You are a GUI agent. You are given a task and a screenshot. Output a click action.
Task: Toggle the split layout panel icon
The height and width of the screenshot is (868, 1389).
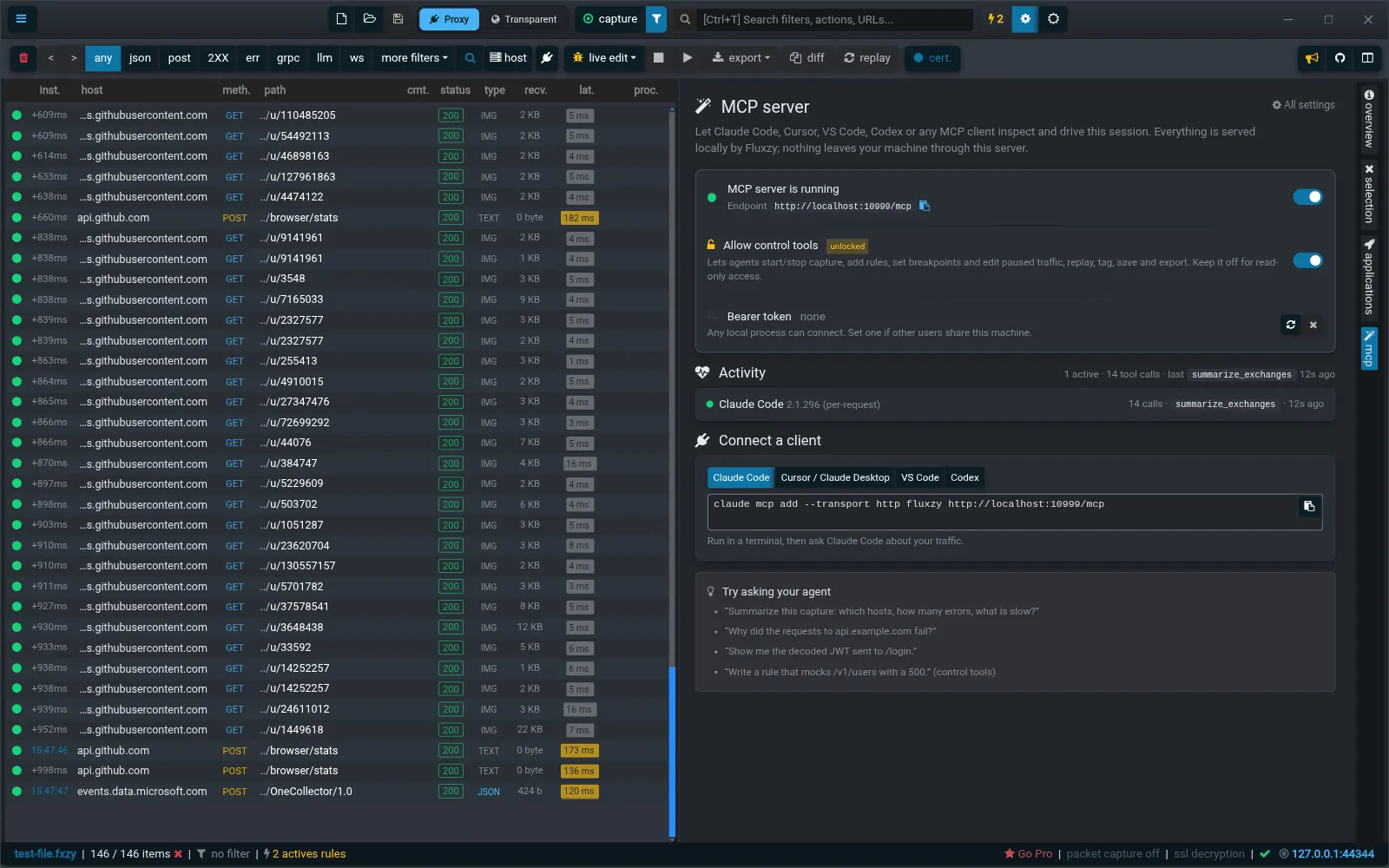click(x=1367, y=58)
